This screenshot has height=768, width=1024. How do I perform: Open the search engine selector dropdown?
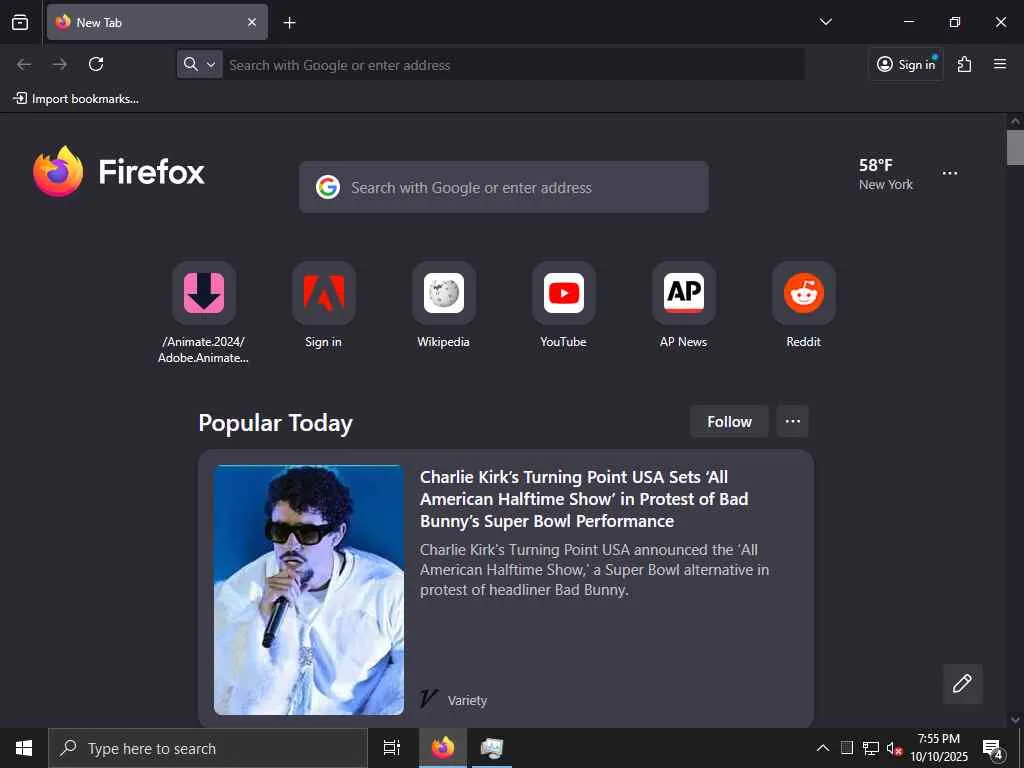200,64
